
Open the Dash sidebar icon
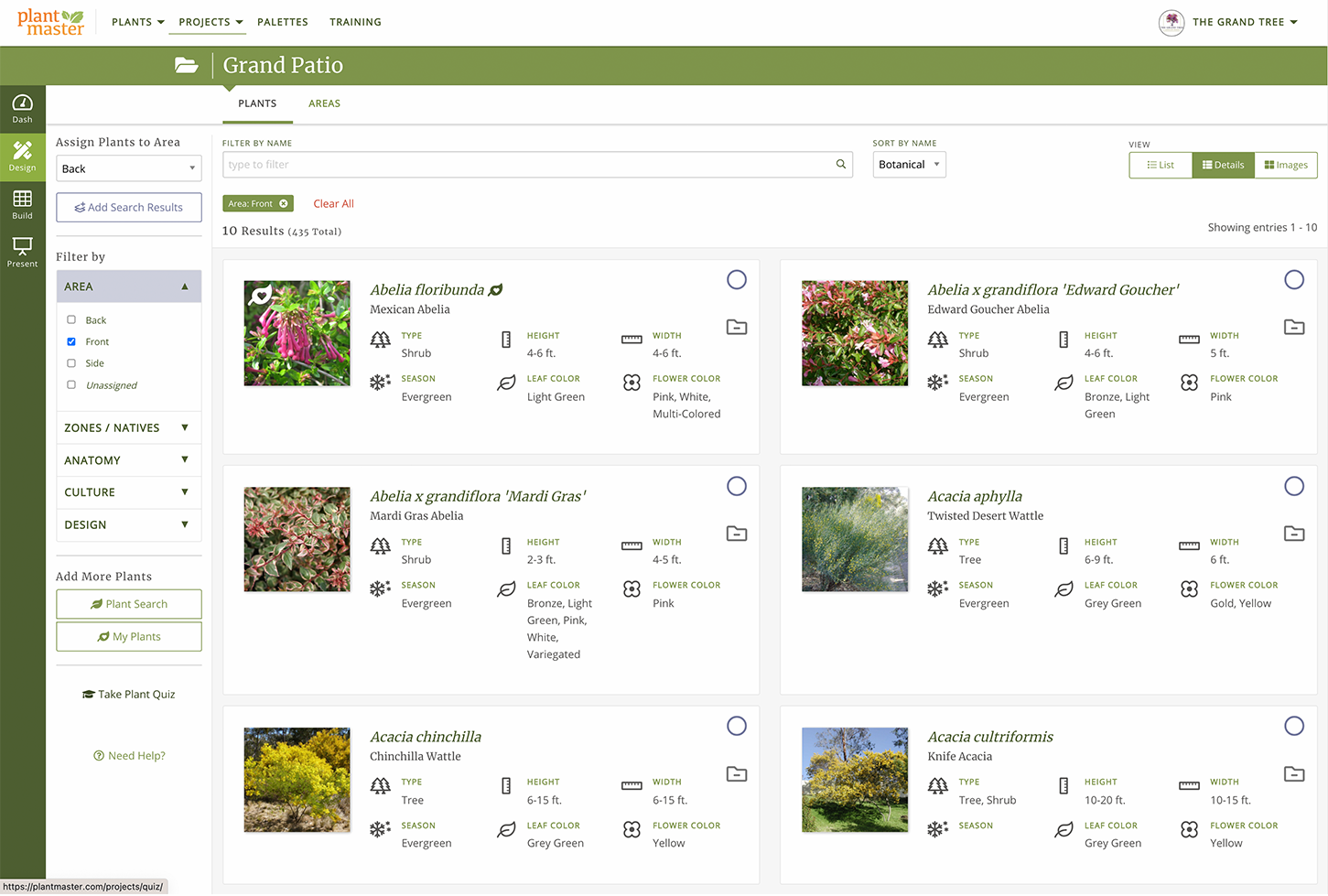pos(22,108)
